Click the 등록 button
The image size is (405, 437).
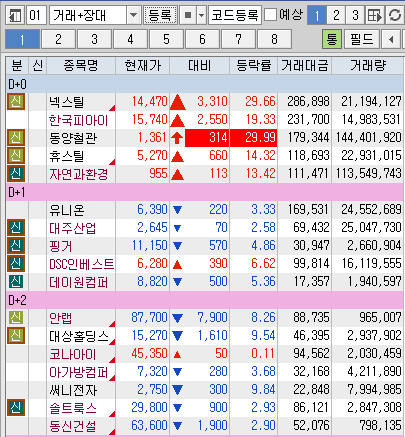[160, 15]
